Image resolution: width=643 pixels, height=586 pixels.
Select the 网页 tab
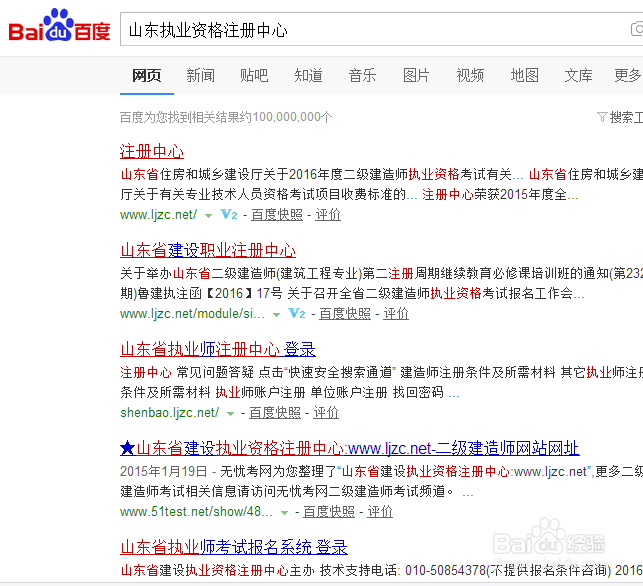(147, 75)
